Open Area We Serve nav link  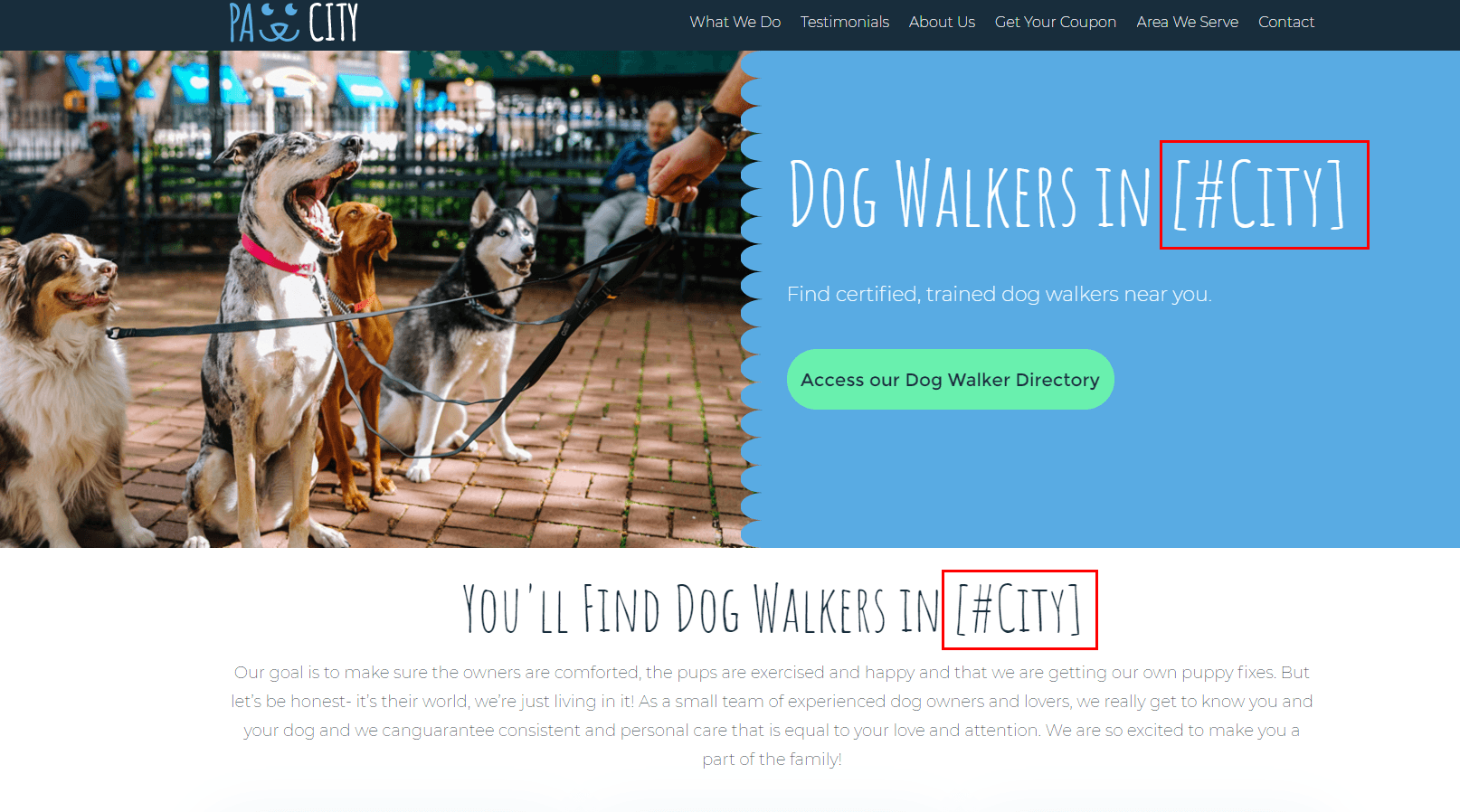tap(1187, 22)
